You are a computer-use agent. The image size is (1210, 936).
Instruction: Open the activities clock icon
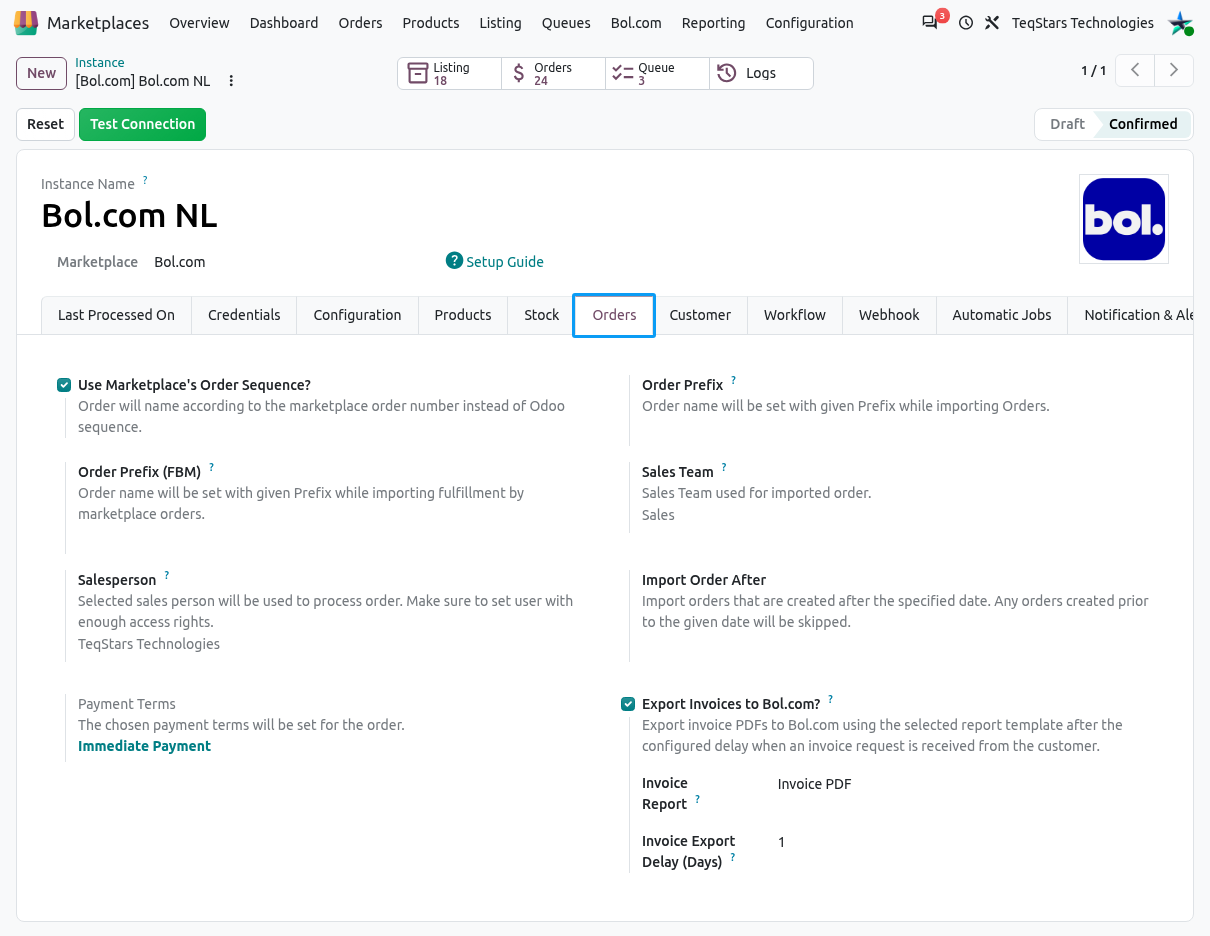pyautogui.click(x=966, y=22)
